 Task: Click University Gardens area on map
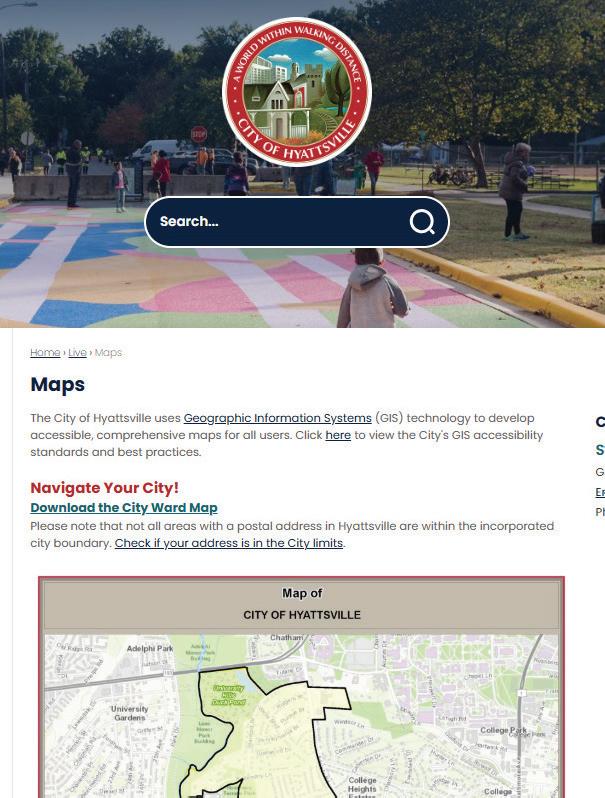130,713
